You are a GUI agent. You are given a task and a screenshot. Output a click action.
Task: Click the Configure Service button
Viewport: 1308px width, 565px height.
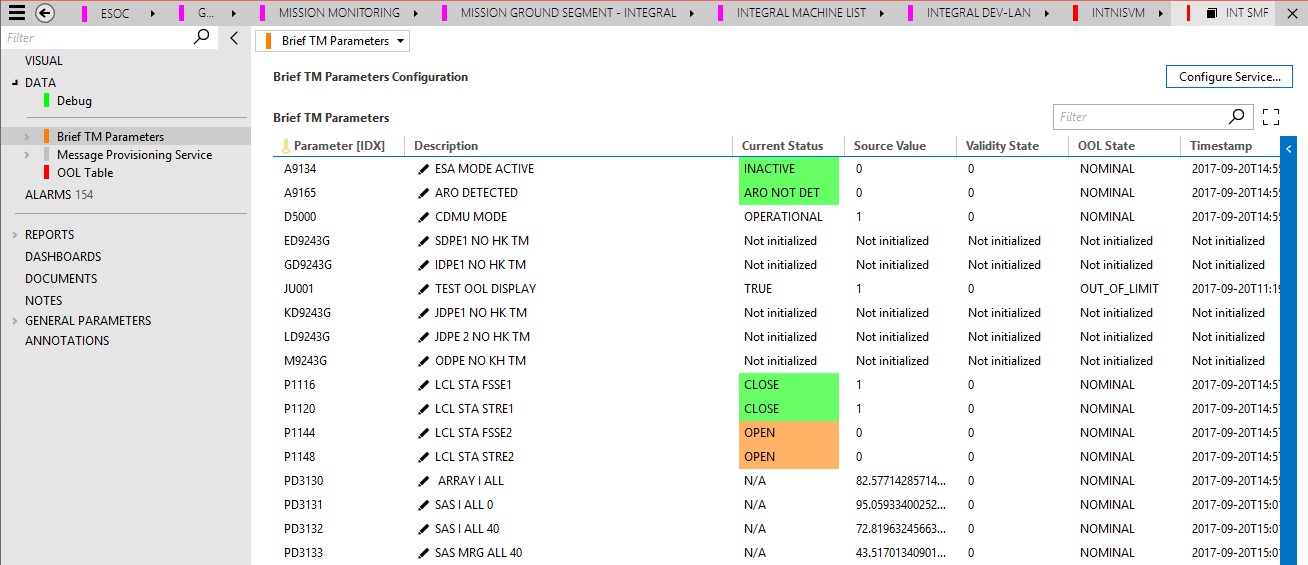(x=1229, y=77)
